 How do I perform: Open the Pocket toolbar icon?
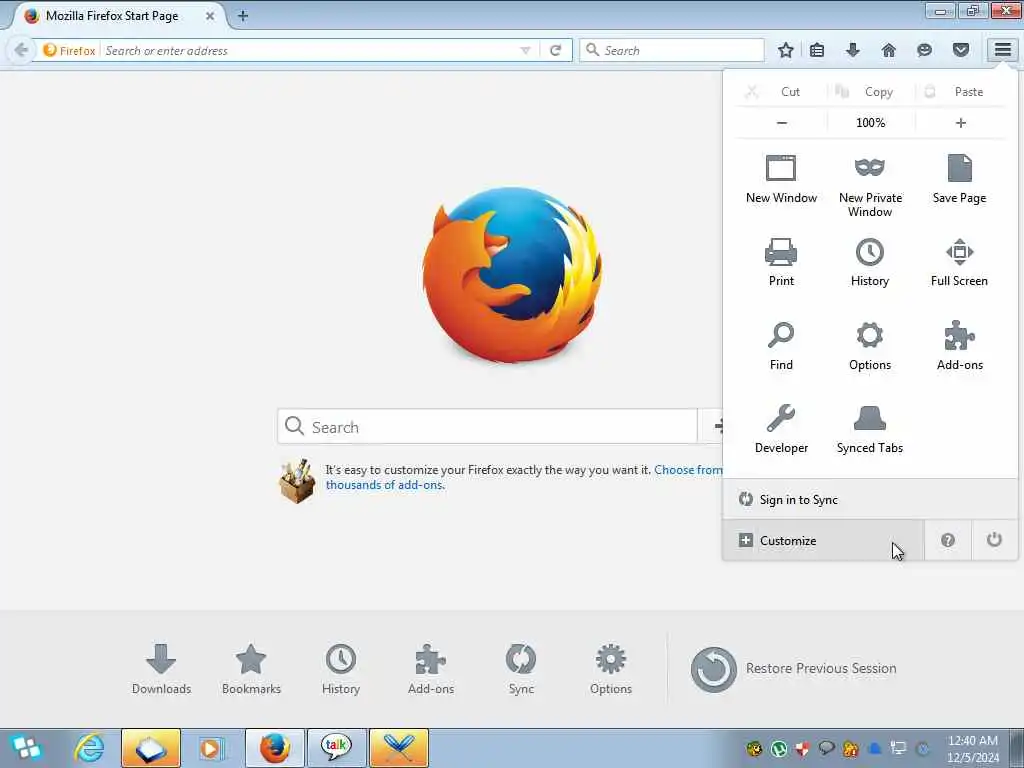961,50
